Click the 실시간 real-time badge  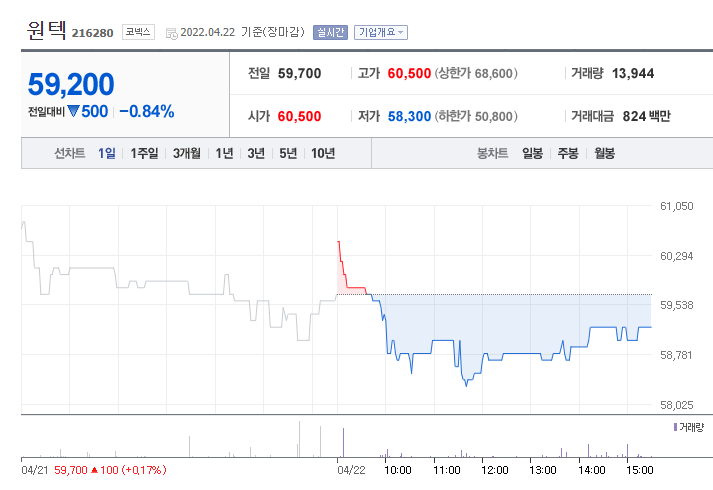(330, 32)
